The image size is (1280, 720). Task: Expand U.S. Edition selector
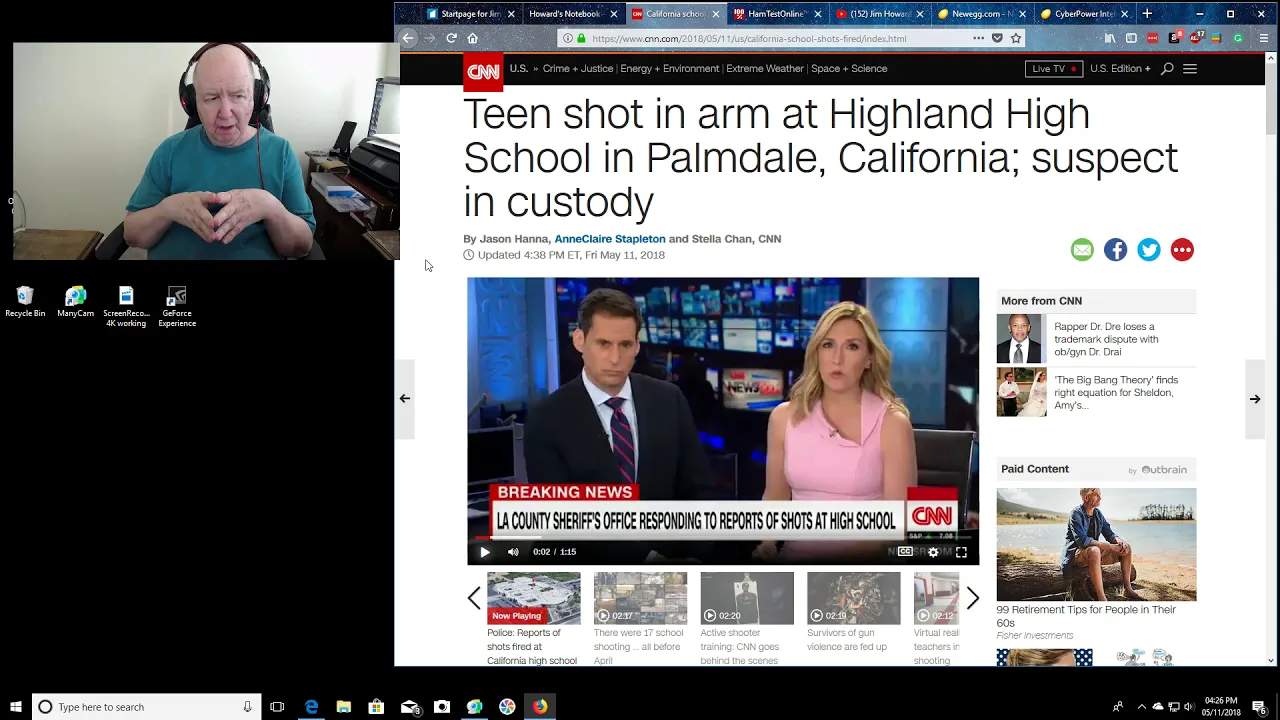tap(1120, 69)
